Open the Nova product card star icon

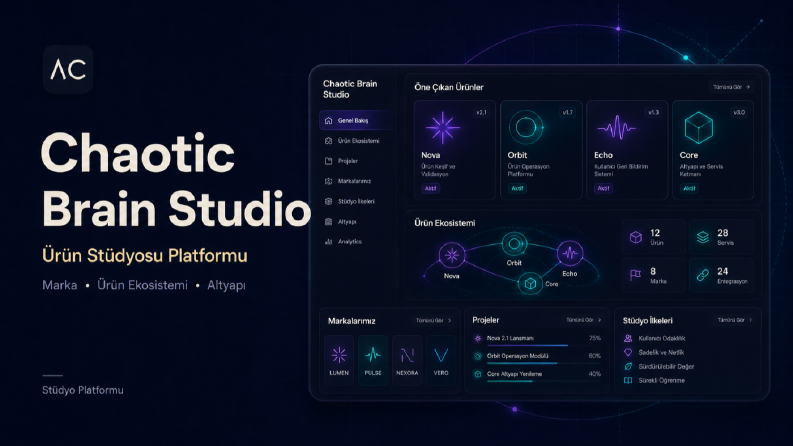click(443, 127)
